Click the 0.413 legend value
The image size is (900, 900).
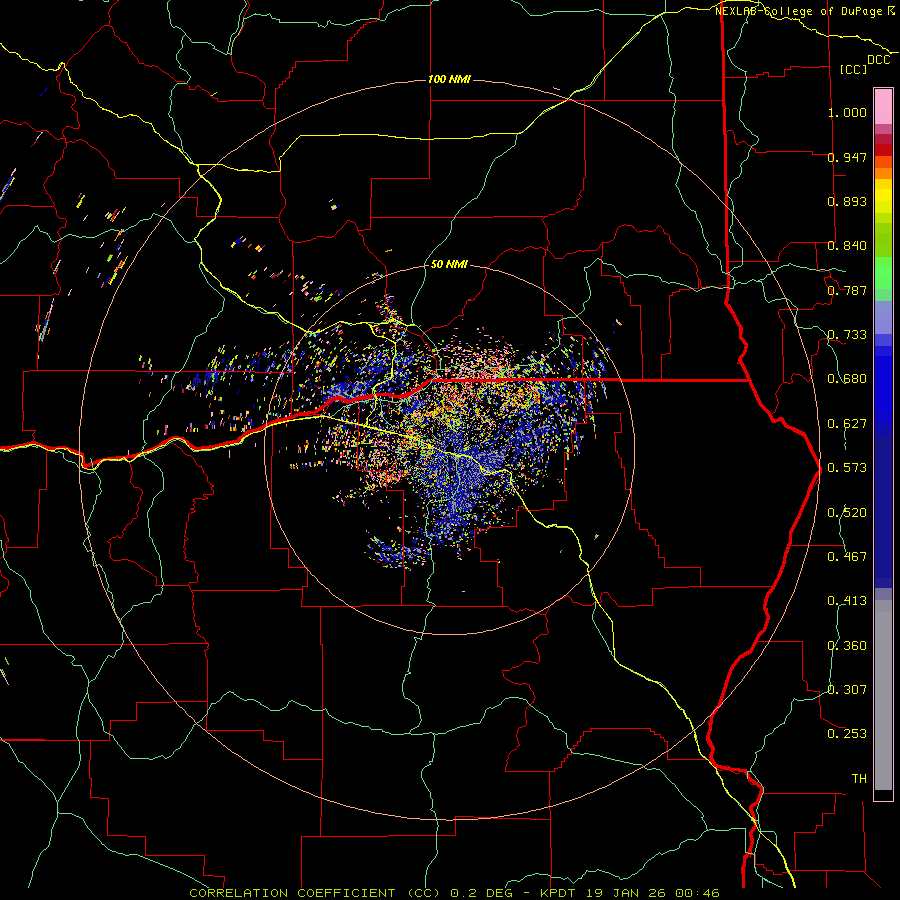tap(847, 601)
